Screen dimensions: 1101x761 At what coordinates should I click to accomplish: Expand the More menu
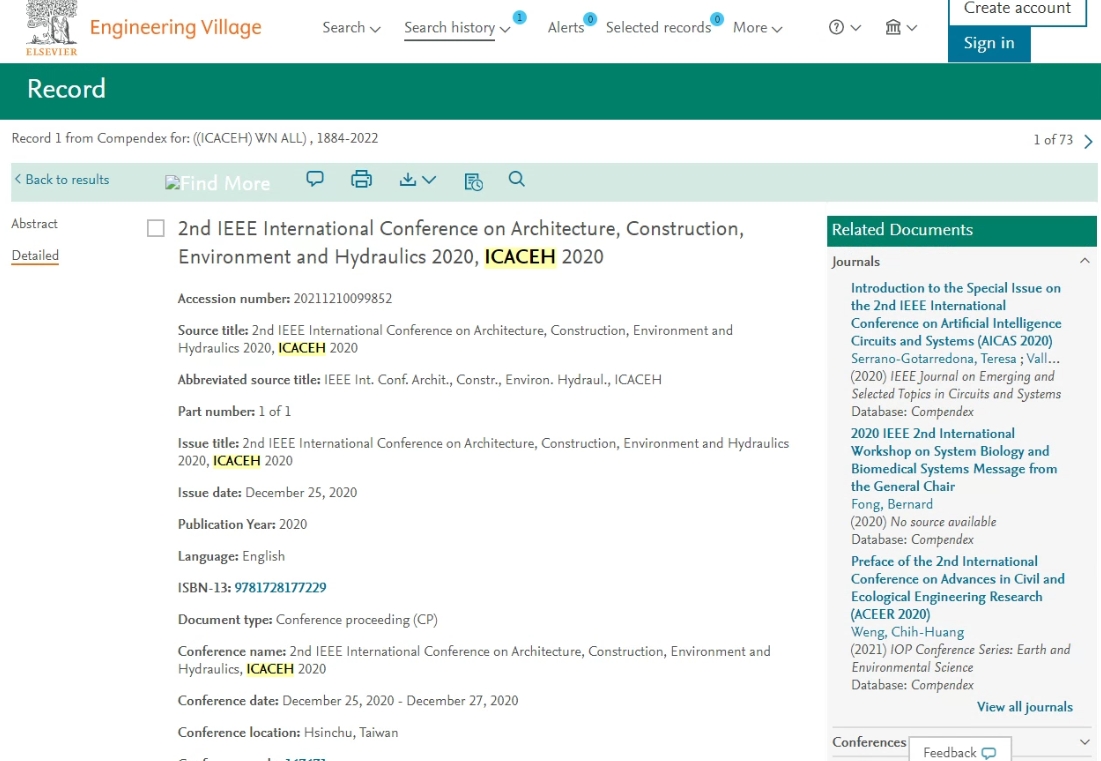click(x=757, y=27)
